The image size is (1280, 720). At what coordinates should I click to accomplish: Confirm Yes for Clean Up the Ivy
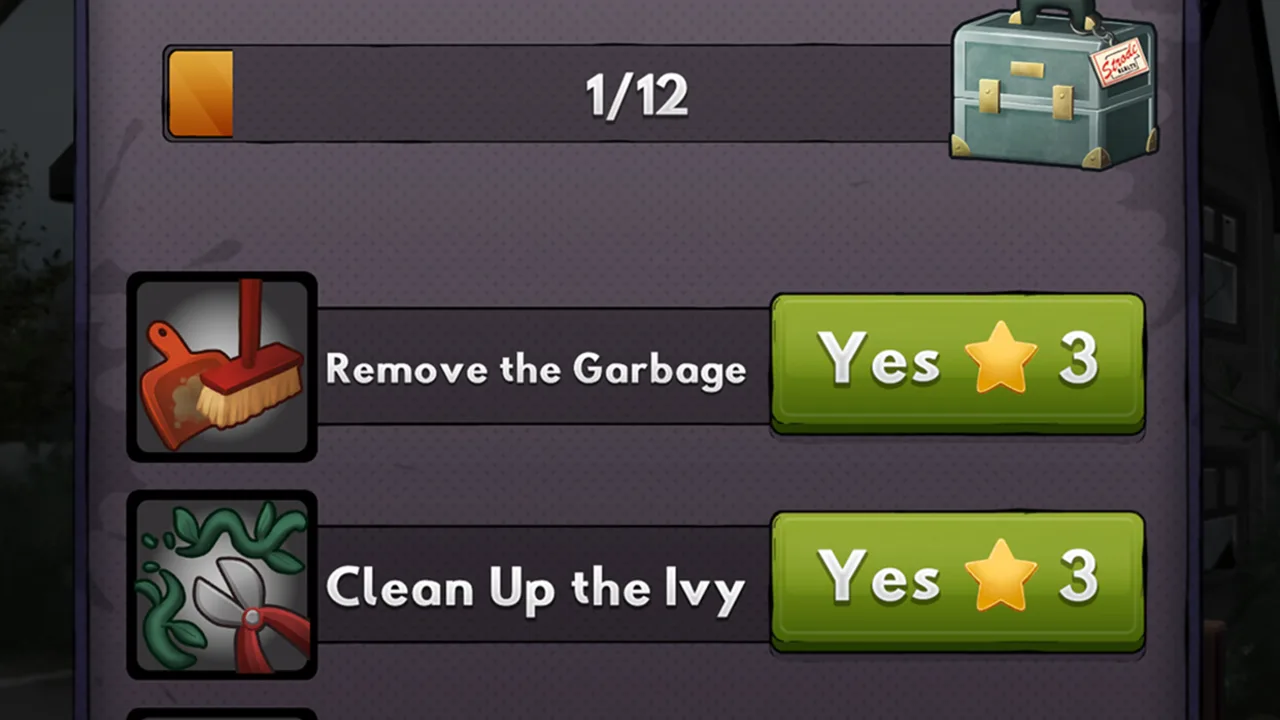click(957, 582)
